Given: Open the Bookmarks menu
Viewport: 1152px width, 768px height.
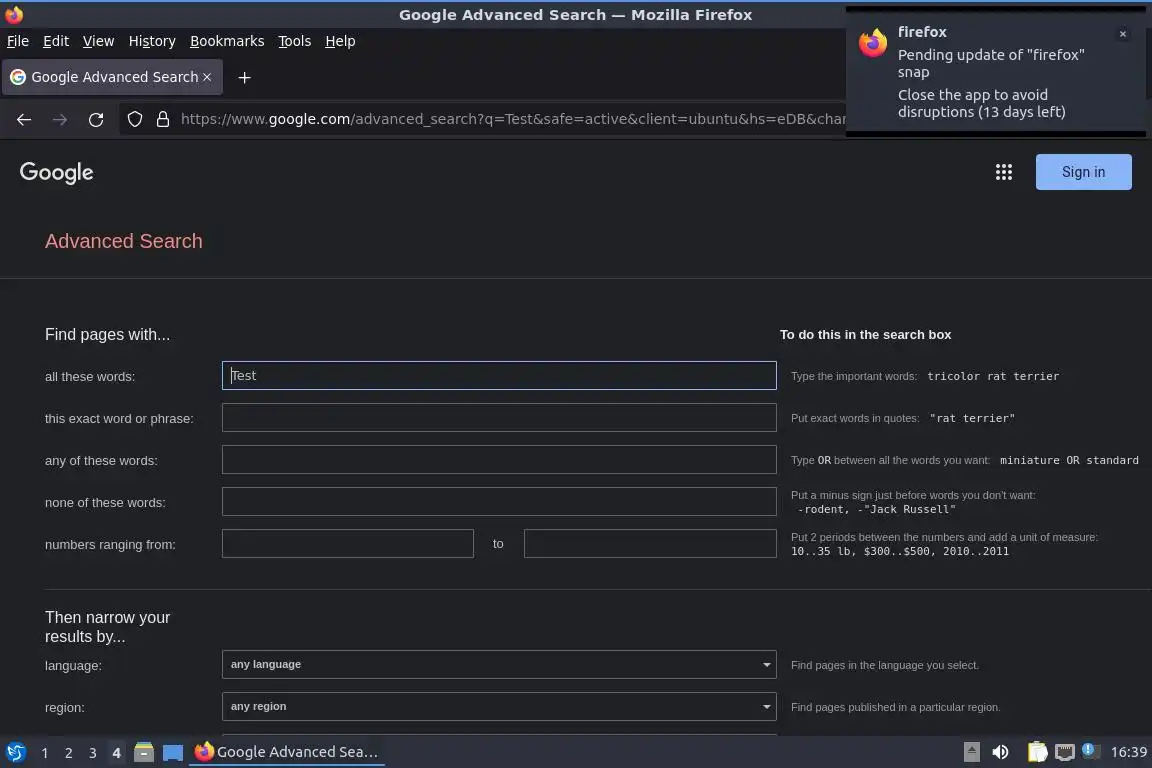Looking at the screenshot, I should coord(227,41).
